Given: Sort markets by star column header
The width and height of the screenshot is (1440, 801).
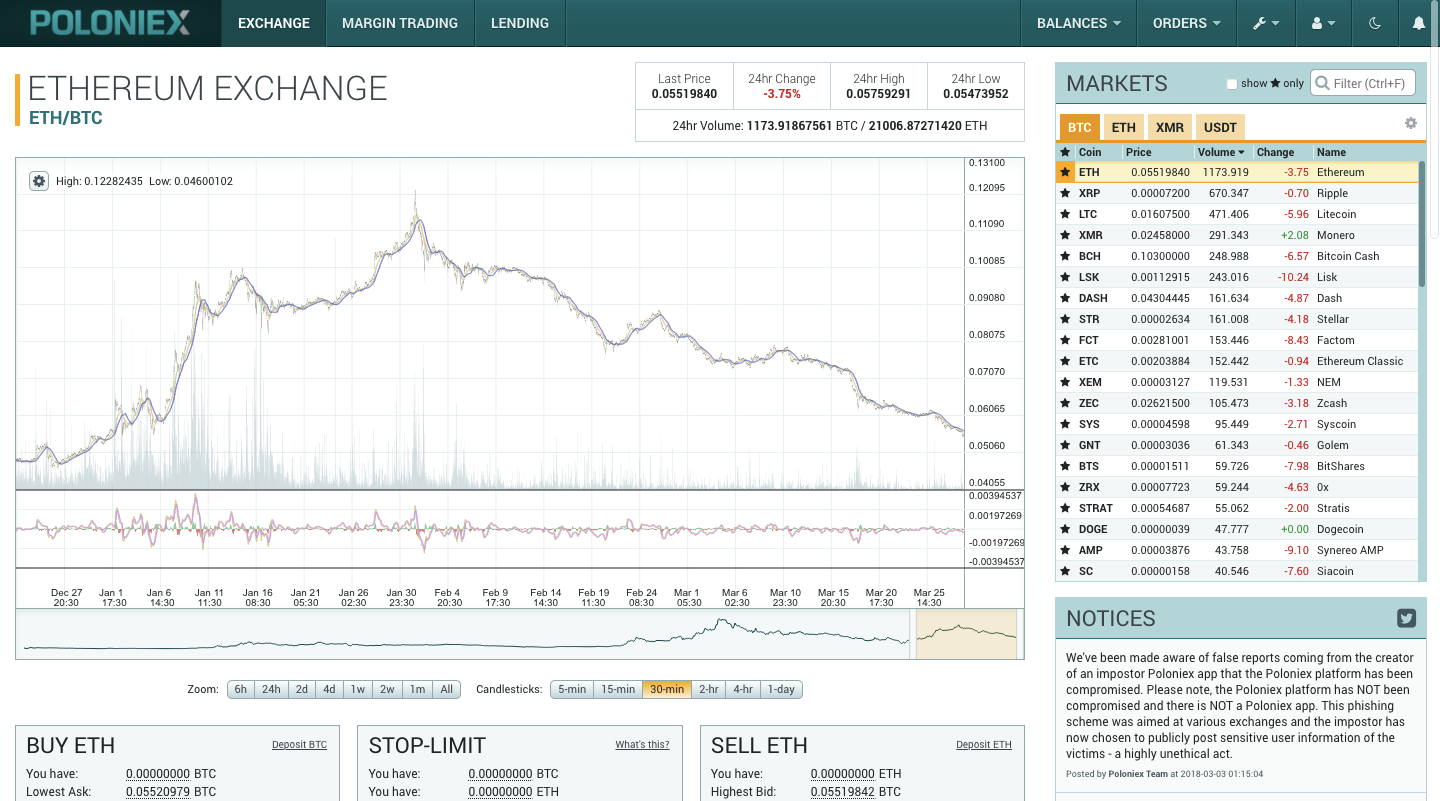Looking at the screenshot, I should 1065,152.
